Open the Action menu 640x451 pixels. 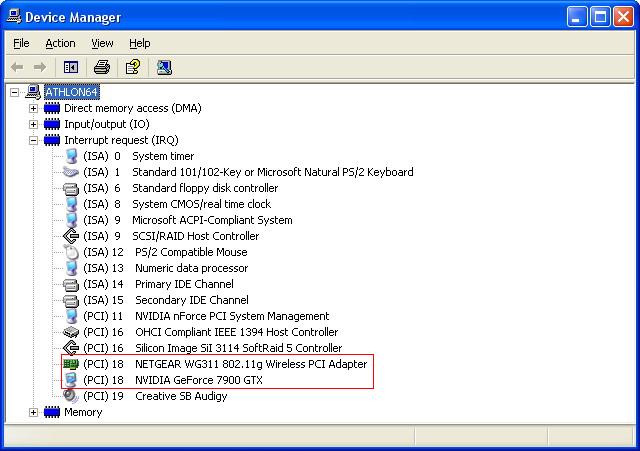(60, 43)
